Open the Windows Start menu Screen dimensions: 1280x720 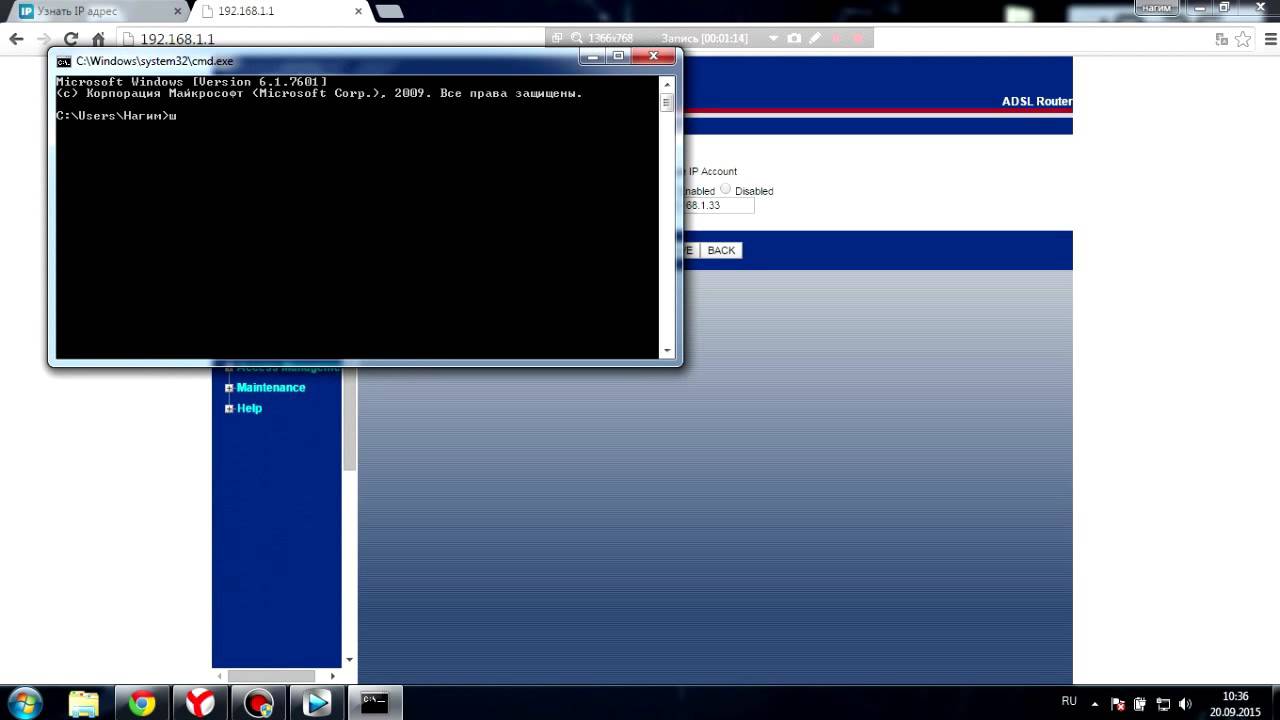click(24, 702)
